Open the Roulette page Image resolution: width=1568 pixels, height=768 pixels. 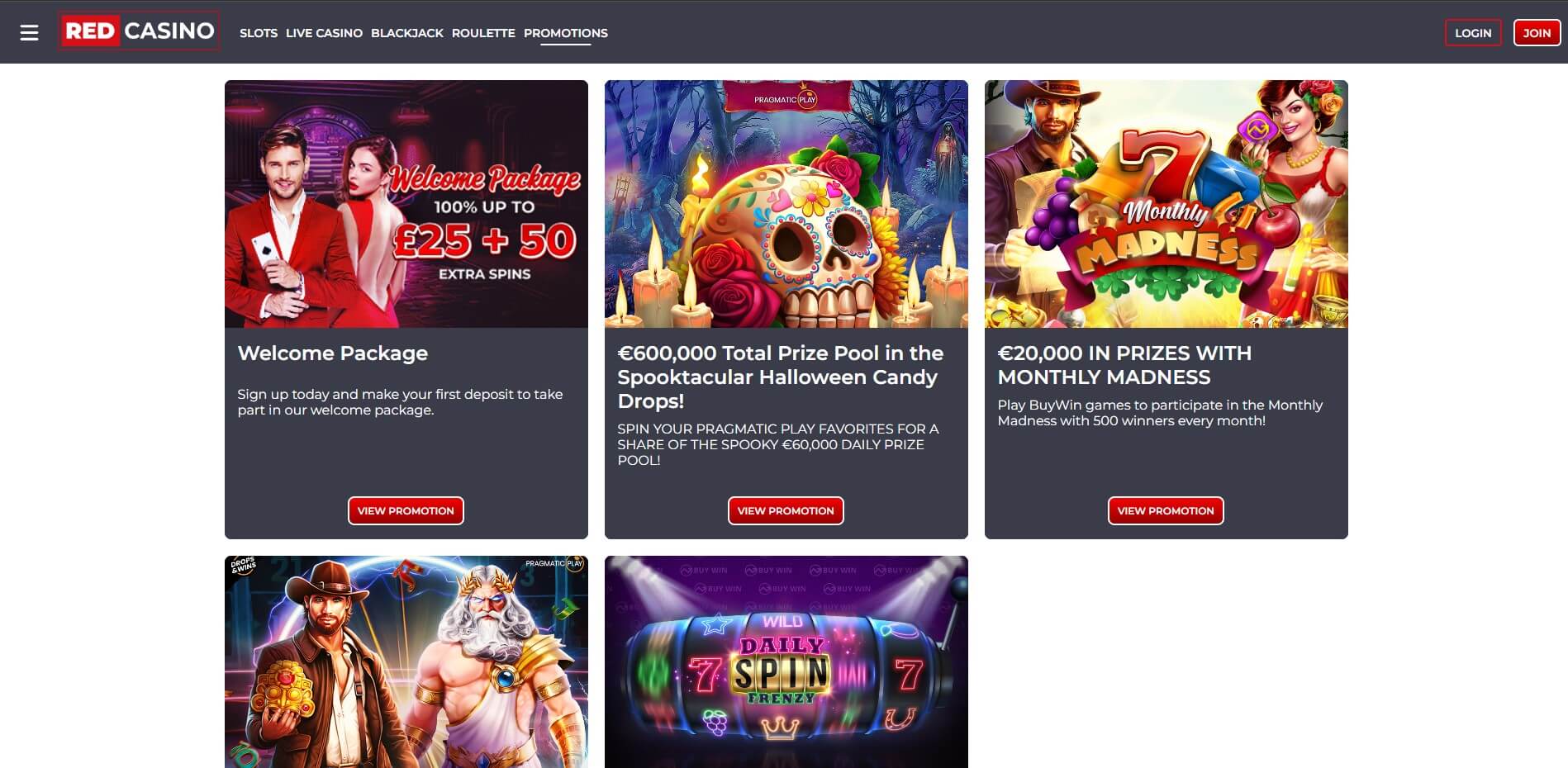tap(483, 33)
